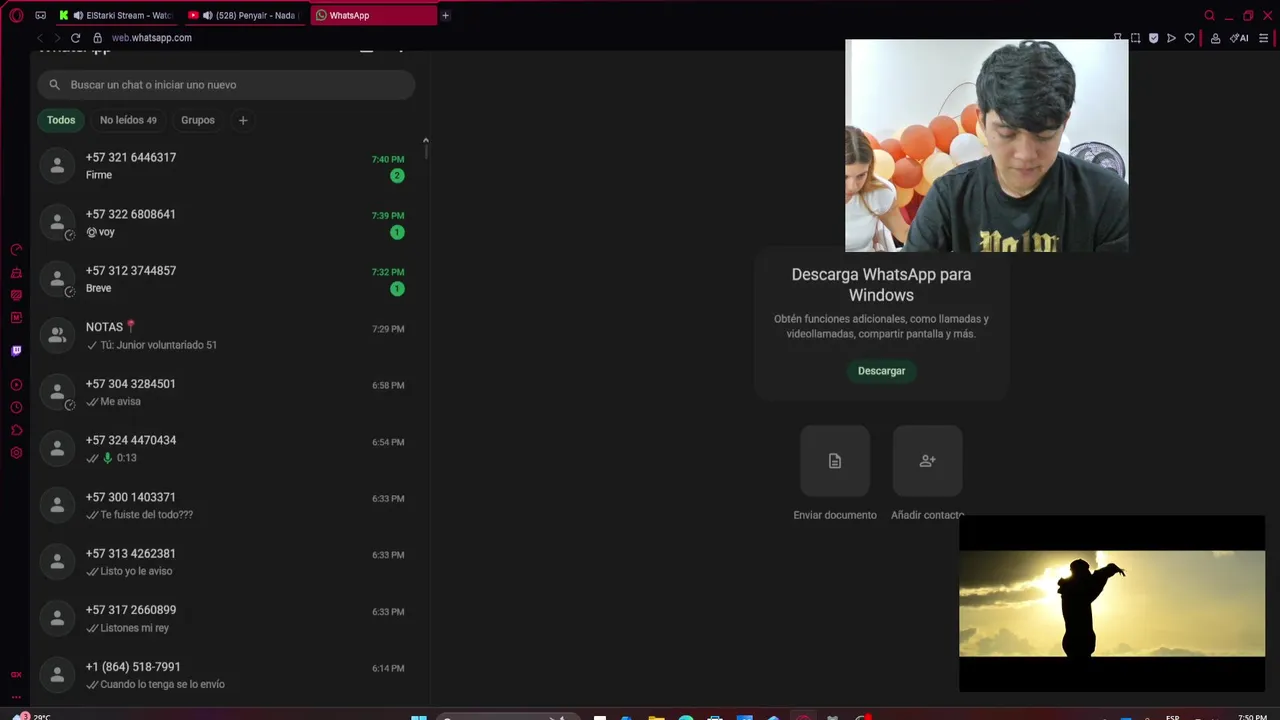
Task: Open chat with +1 (864) 518-7991
Action: pyautogui.click(x=226, y=675)
